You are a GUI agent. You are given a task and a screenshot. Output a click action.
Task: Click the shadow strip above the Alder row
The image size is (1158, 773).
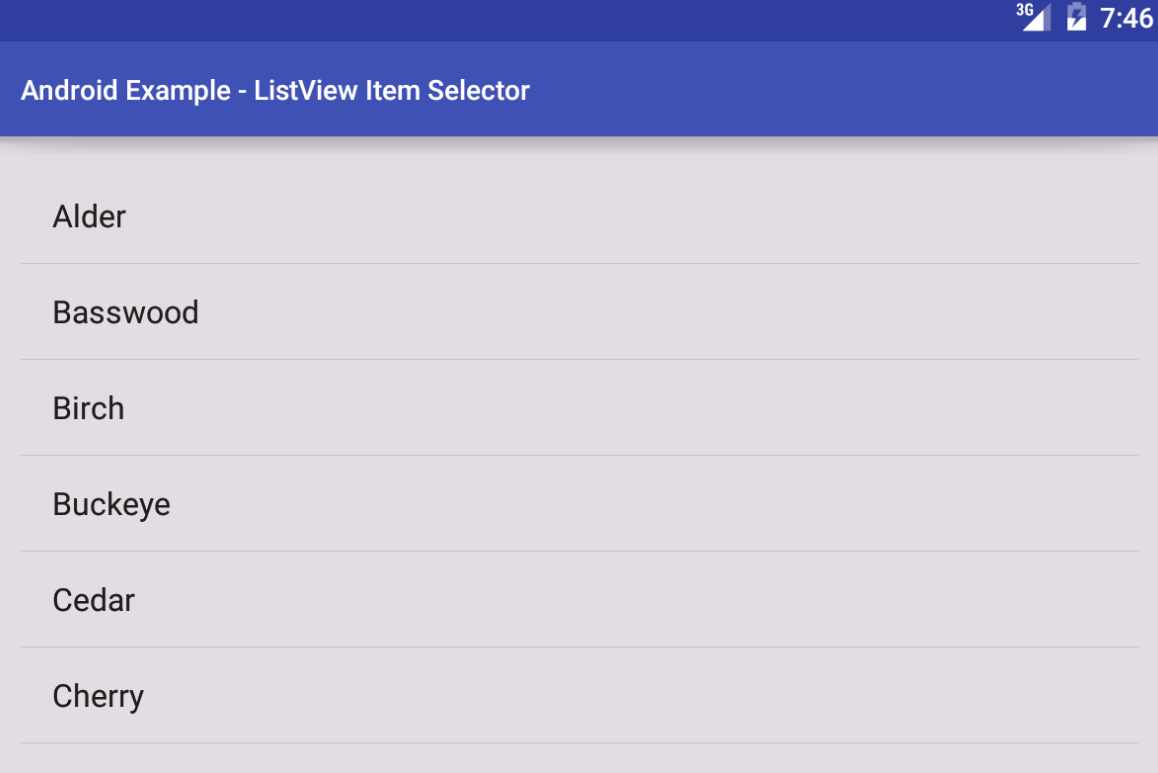click(x=579, y=143)
